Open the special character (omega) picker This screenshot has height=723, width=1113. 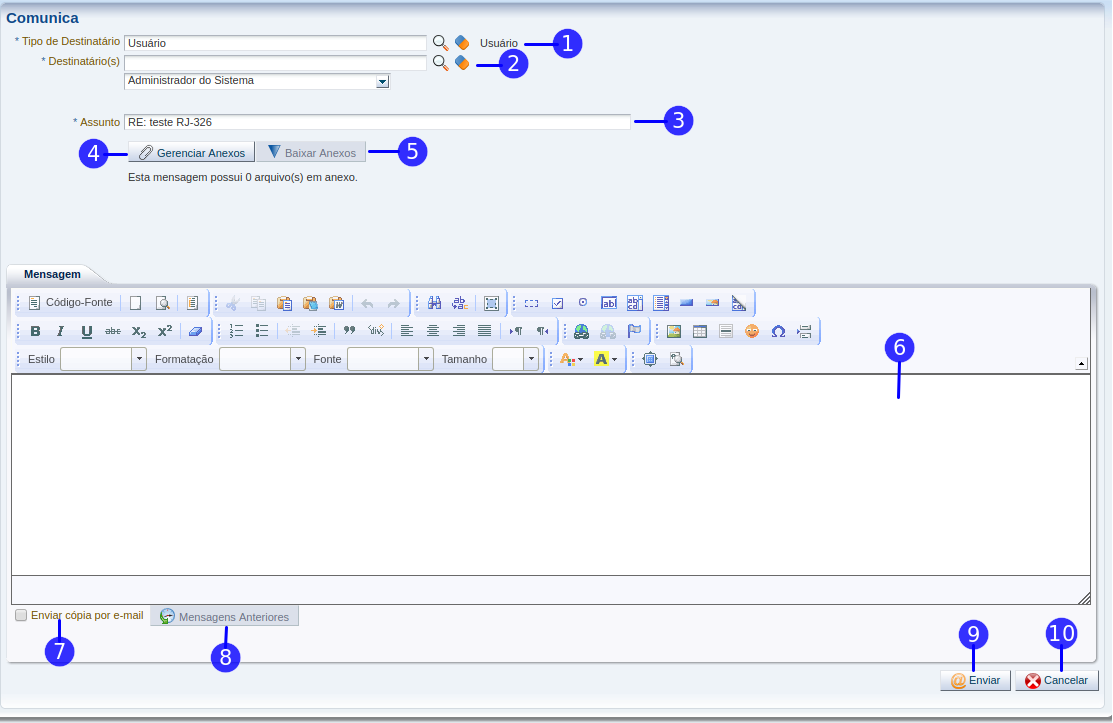778,331
